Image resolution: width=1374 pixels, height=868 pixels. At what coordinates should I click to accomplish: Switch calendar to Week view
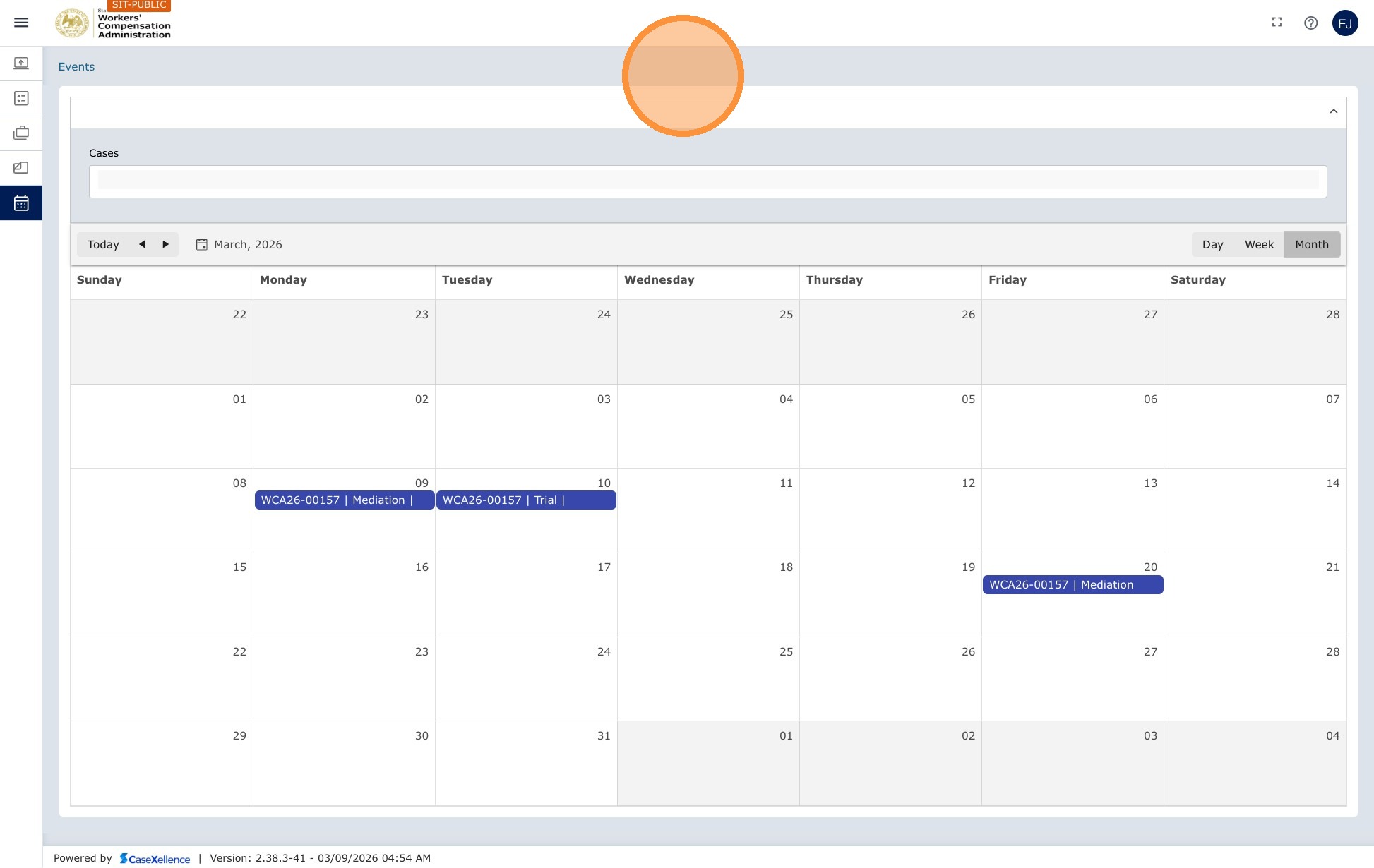tap(1259, 244)
